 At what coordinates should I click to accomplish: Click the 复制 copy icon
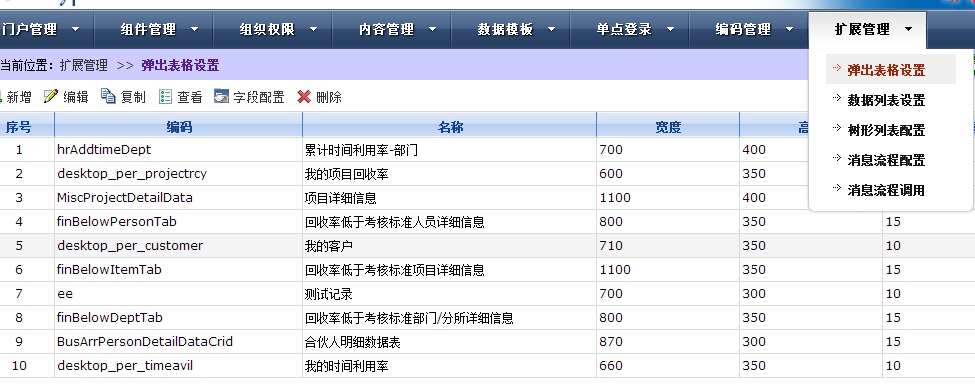pos(108,96)
